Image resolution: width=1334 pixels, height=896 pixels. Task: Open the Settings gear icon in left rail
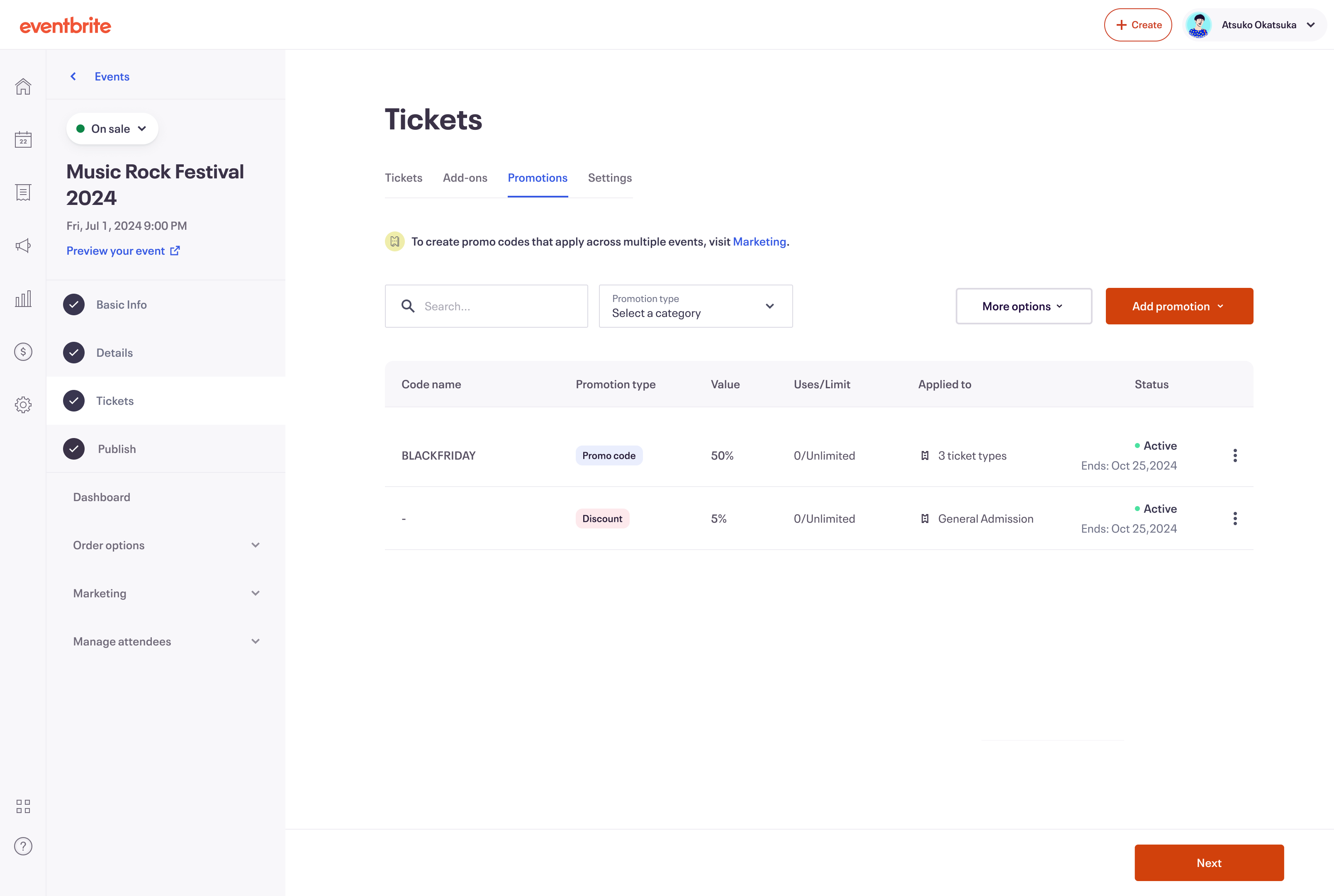coord(23,404)
